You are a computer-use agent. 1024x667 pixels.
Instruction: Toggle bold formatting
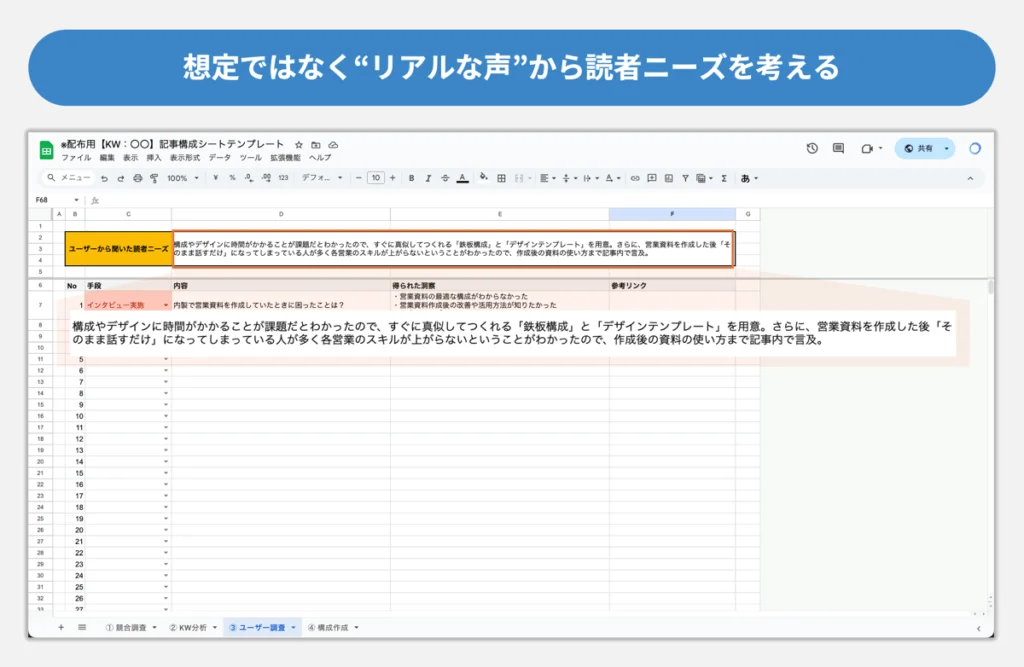[411, 178]
